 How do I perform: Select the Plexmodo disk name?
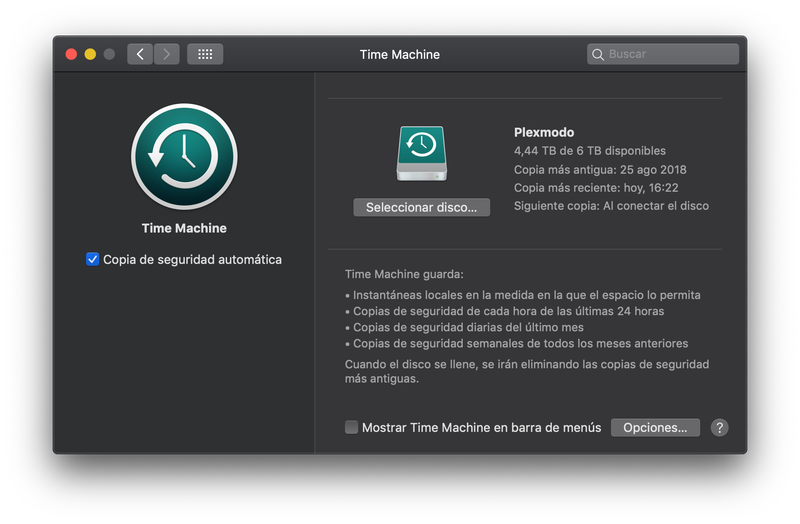click(x=544, y=133)
